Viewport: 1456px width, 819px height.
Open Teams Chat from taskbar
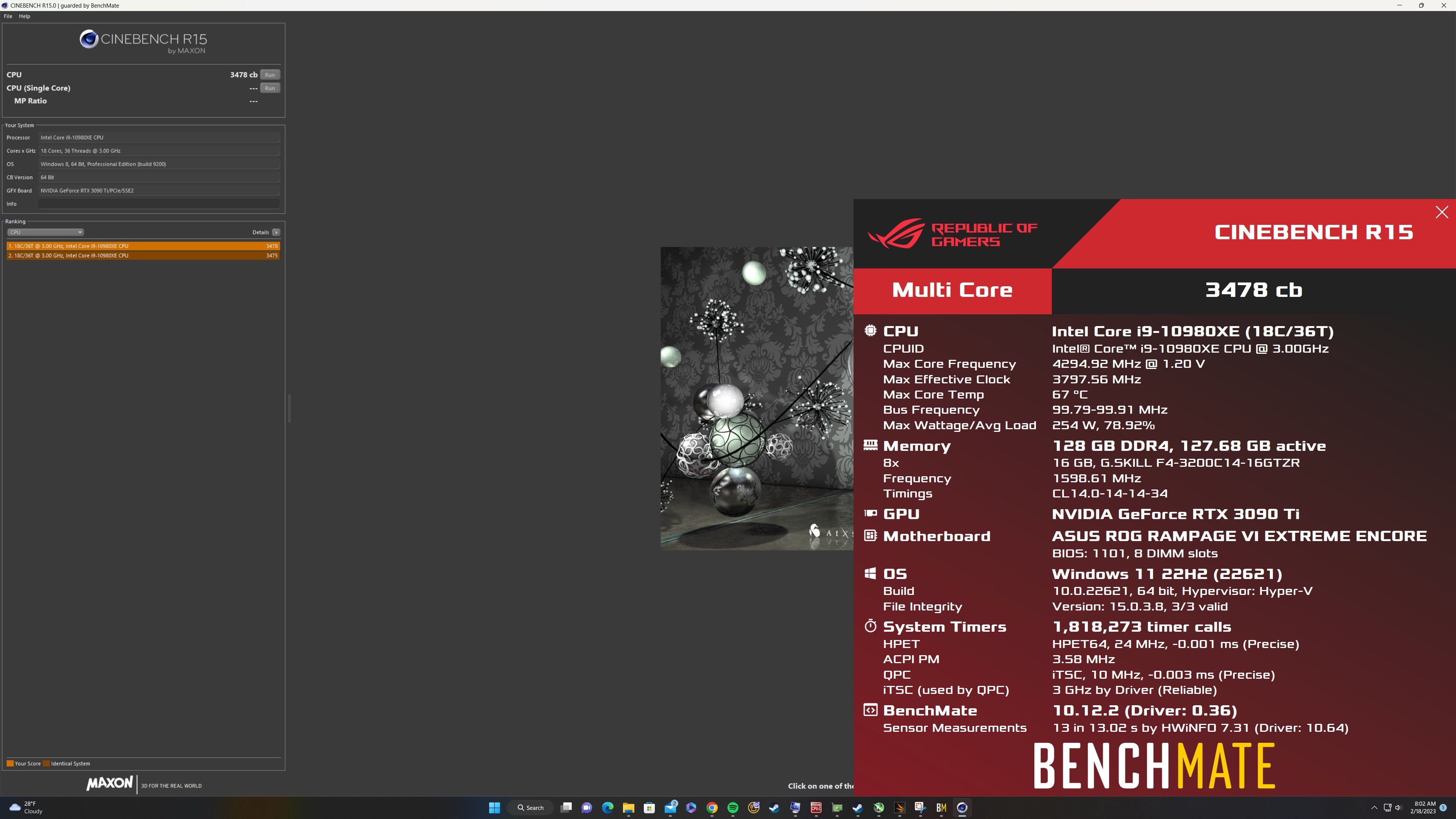pos(587,807)
